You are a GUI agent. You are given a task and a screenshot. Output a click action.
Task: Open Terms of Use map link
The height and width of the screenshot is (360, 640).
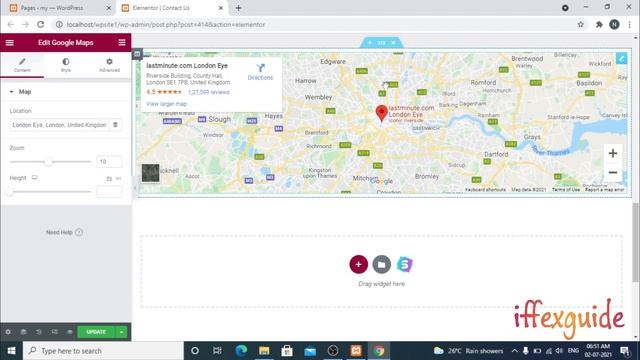566,190
